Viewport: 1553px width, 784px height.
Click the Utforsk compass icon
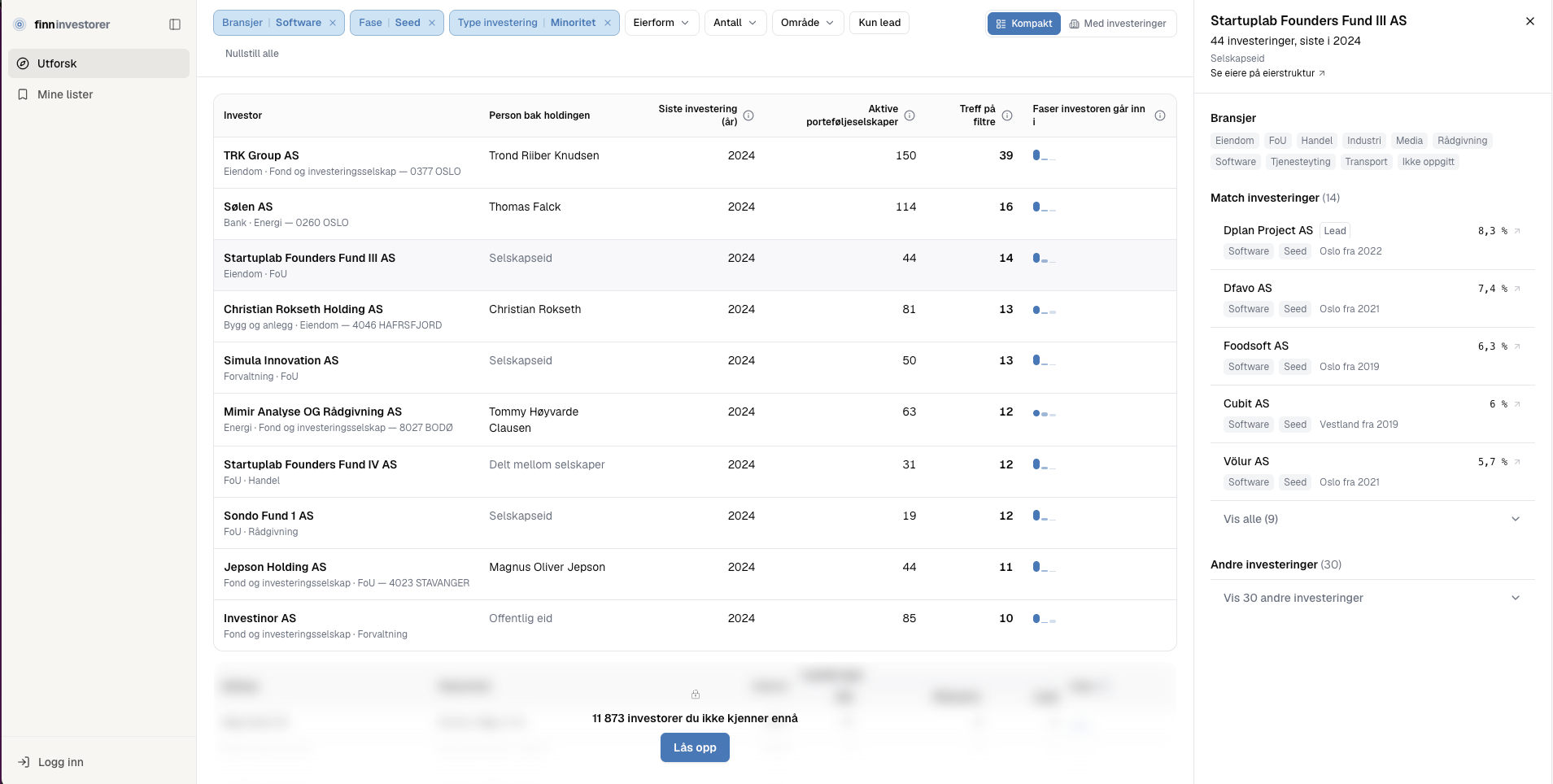click(23, 63)
